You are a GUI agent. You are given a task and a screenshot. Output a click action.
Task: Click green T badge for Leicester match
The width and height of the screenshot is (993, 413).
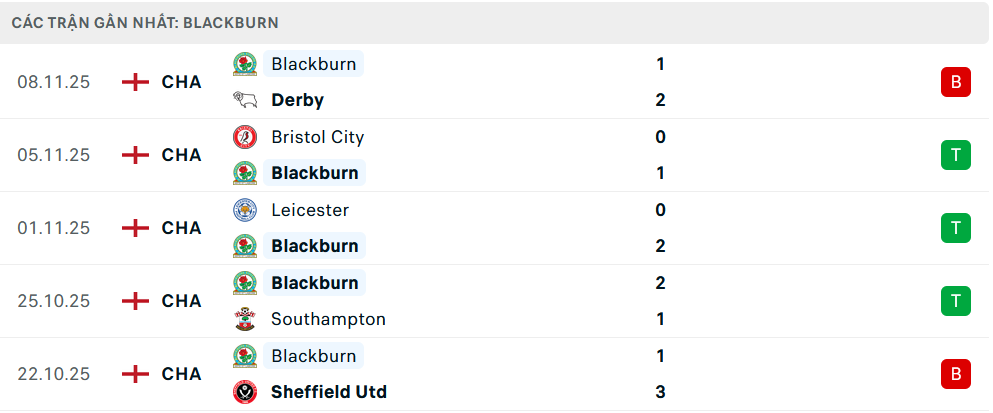(x=955, y=228)
